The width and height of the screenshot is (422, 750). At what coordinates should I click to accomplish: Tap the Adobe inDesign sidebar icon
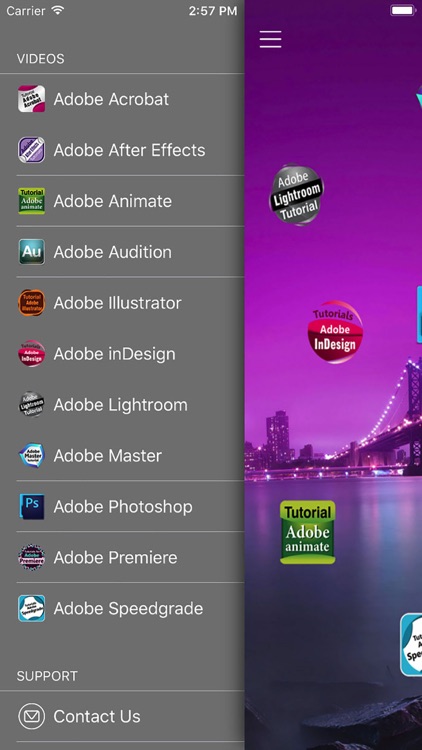[32, 353]
